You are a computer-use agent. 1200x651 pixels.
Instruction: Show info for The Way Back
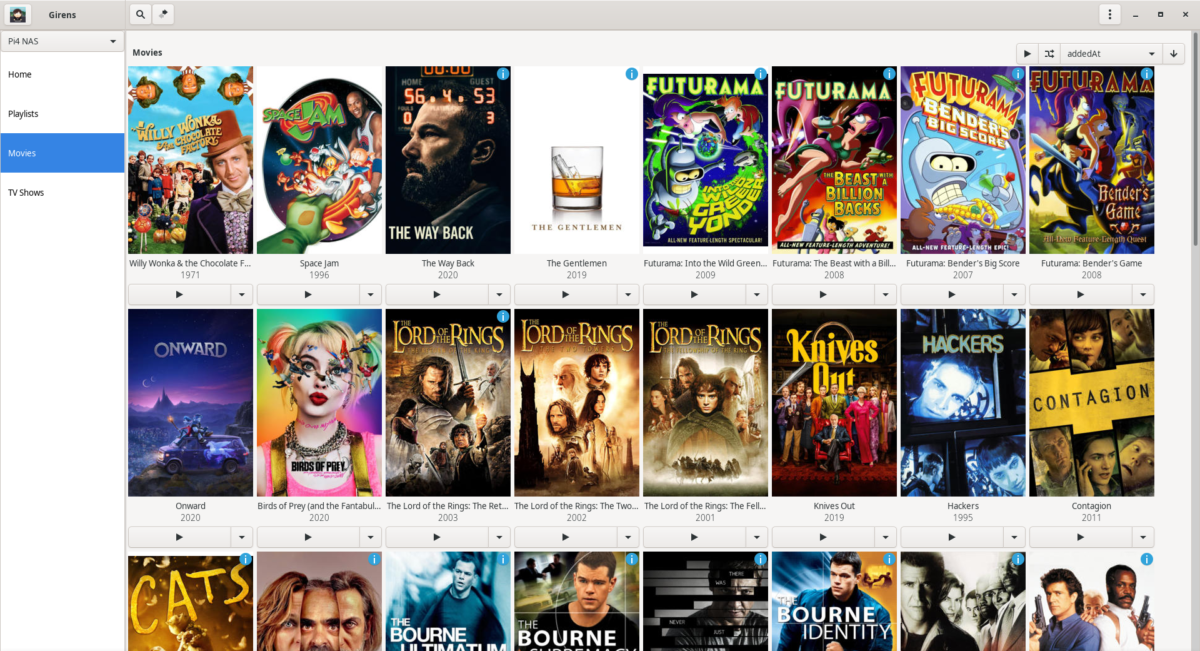click(x=503, y=74)
